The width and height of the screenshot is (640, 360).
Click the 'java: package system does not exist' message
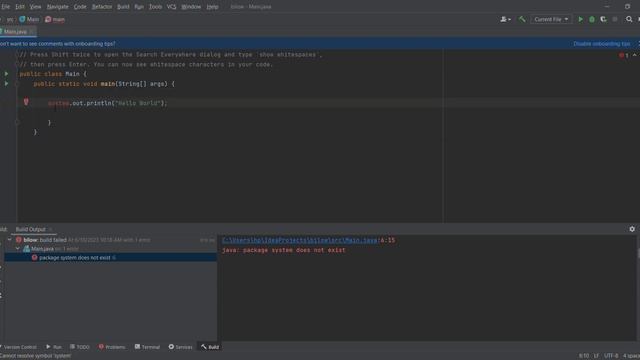[284, 250]
